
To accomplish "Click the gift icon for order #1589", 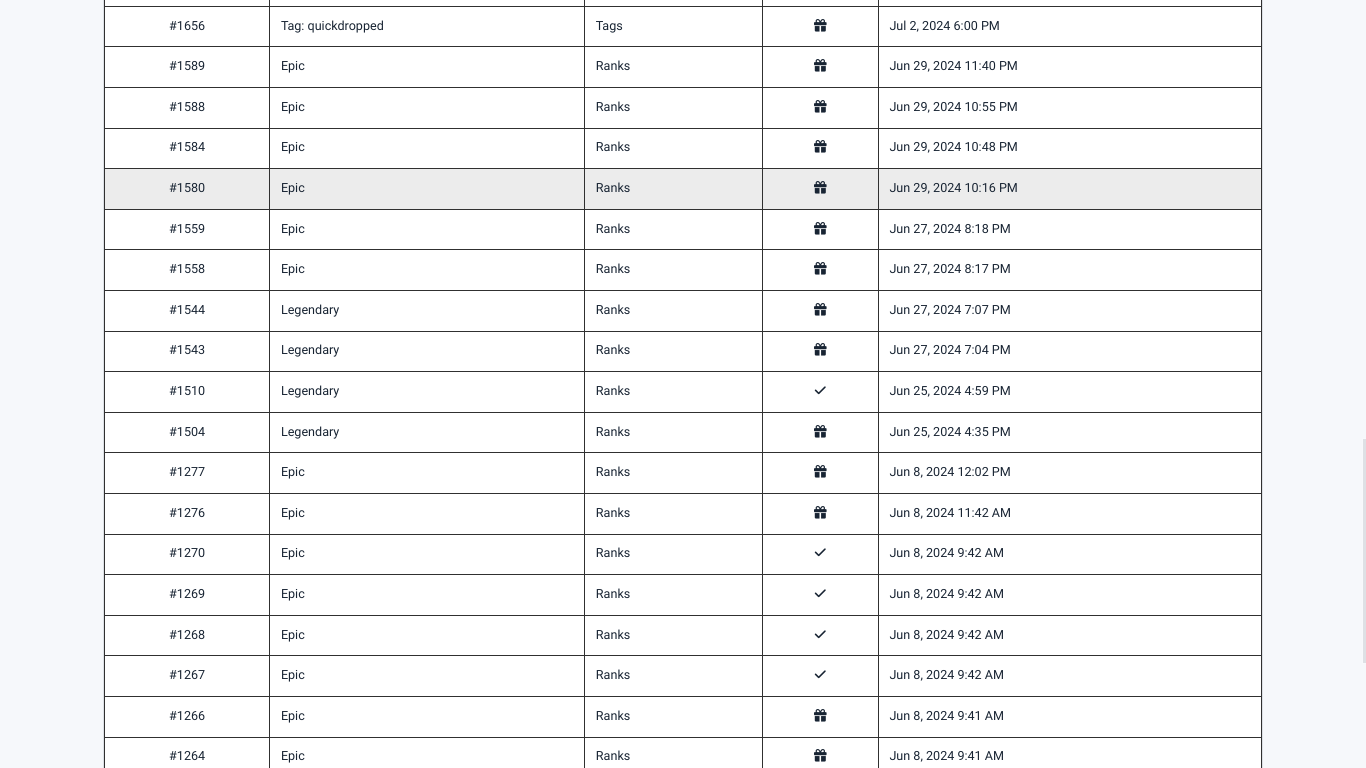I will (x=820, y=66).
